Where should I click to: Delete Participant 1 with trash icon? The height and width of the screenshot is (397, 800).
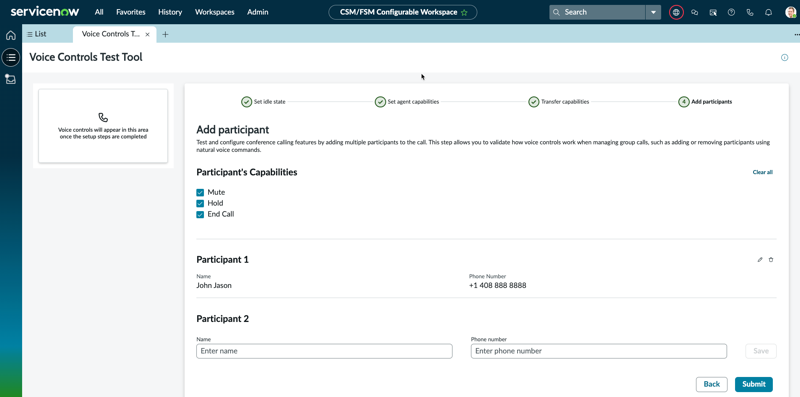click(x=771, y=260)
